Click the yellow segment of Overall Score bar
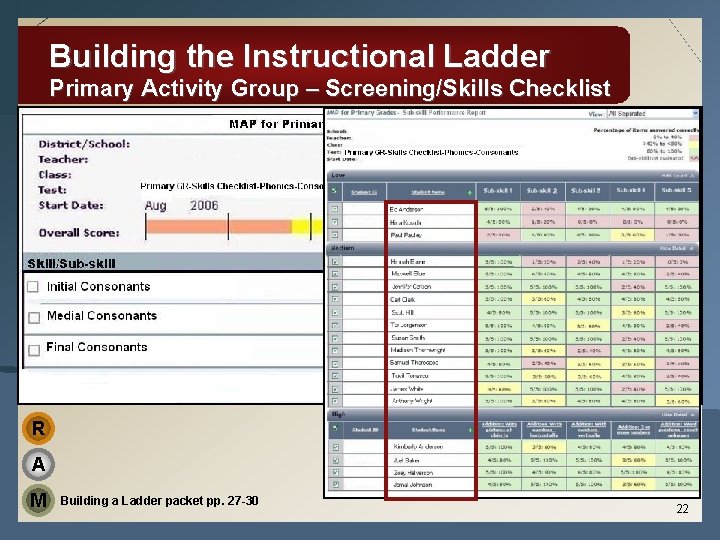720x540 pixels. (307, 226)
